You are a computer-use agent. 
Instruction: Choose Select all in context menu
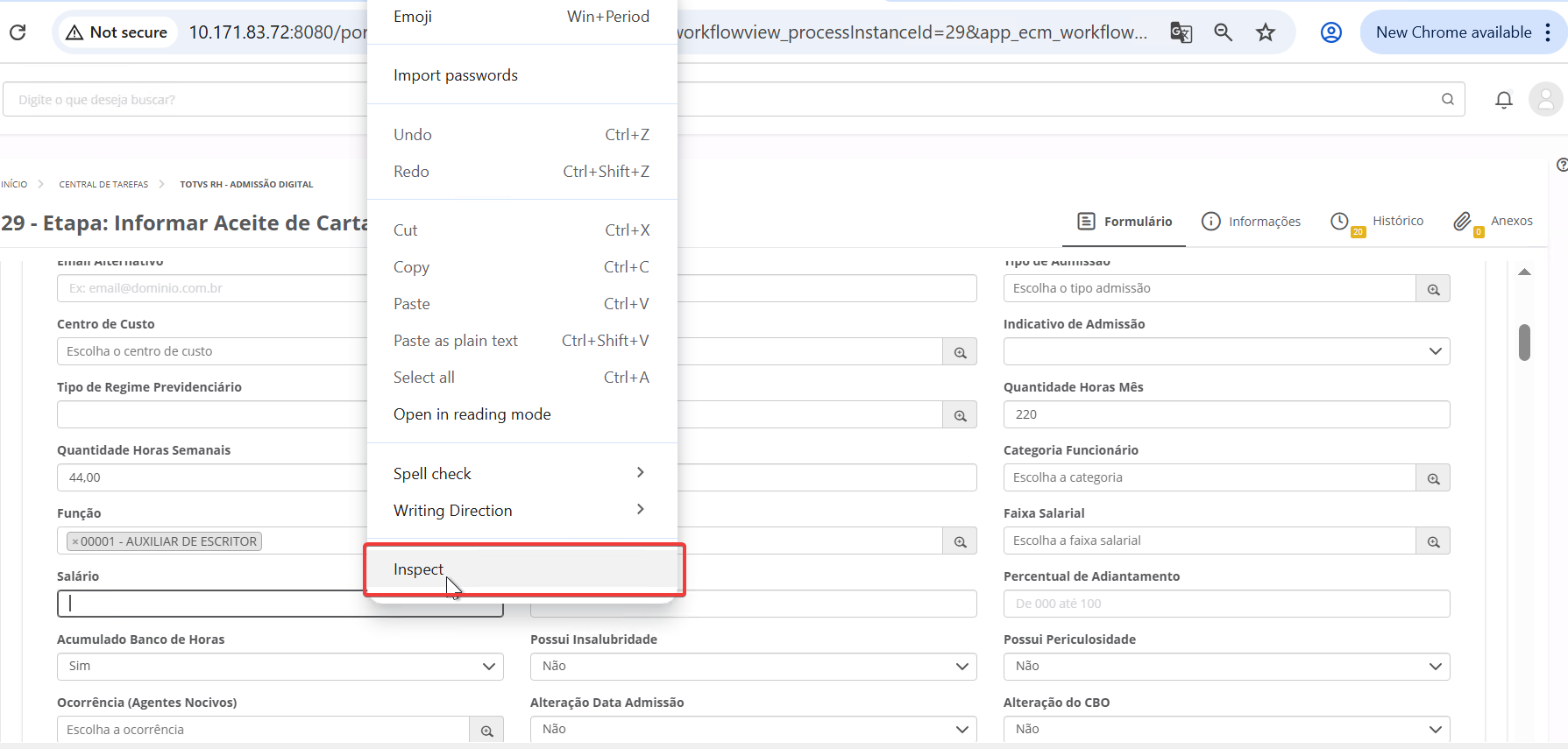click(521, 378)
